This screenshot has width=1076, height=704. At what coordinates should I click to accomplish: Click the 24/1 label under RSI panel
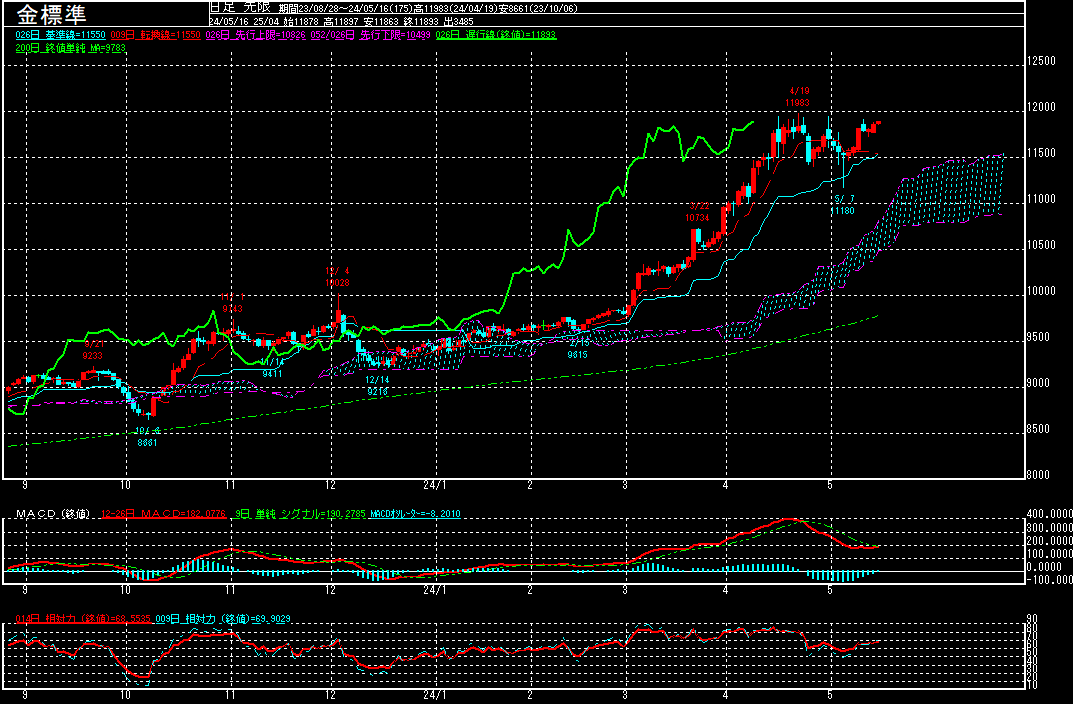tap(434, 695)
